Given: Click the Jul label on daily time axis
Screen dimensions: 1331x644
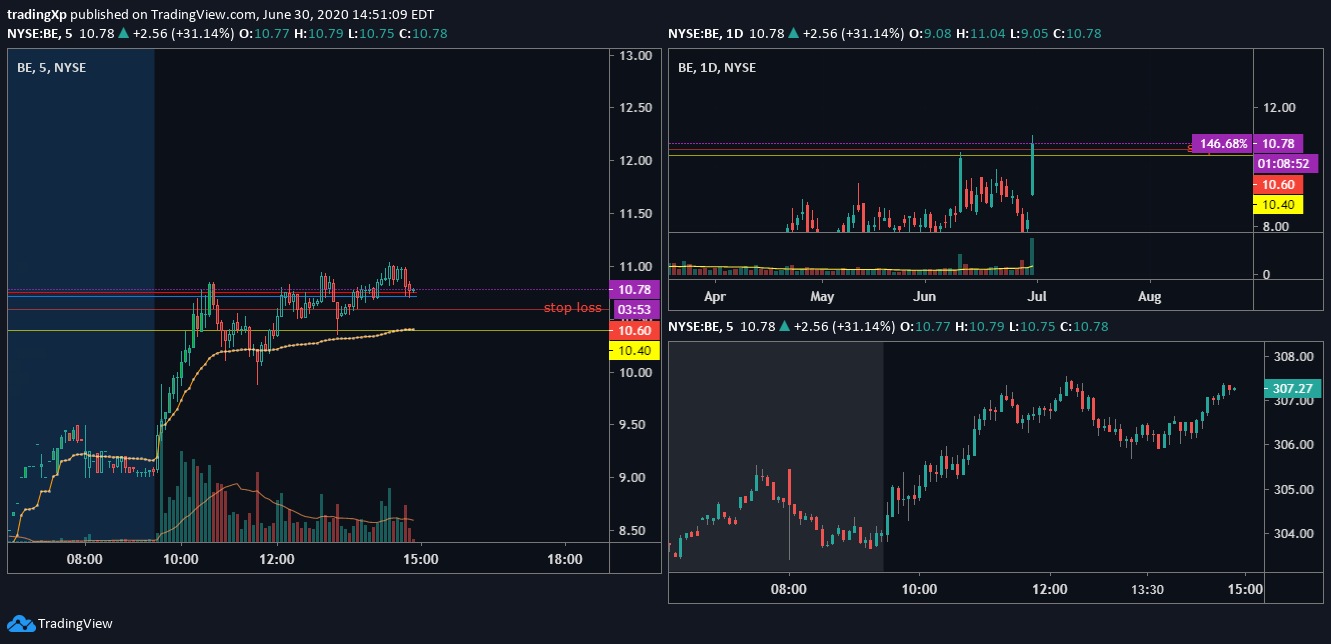Looking at the screenshot, I should pos(1037,296).
